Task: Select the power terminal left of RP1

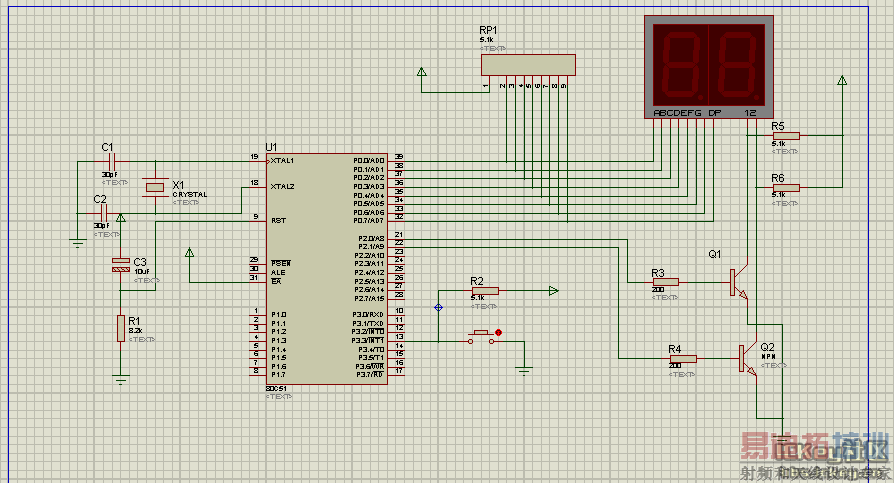Action: click(x=421, y=72)
